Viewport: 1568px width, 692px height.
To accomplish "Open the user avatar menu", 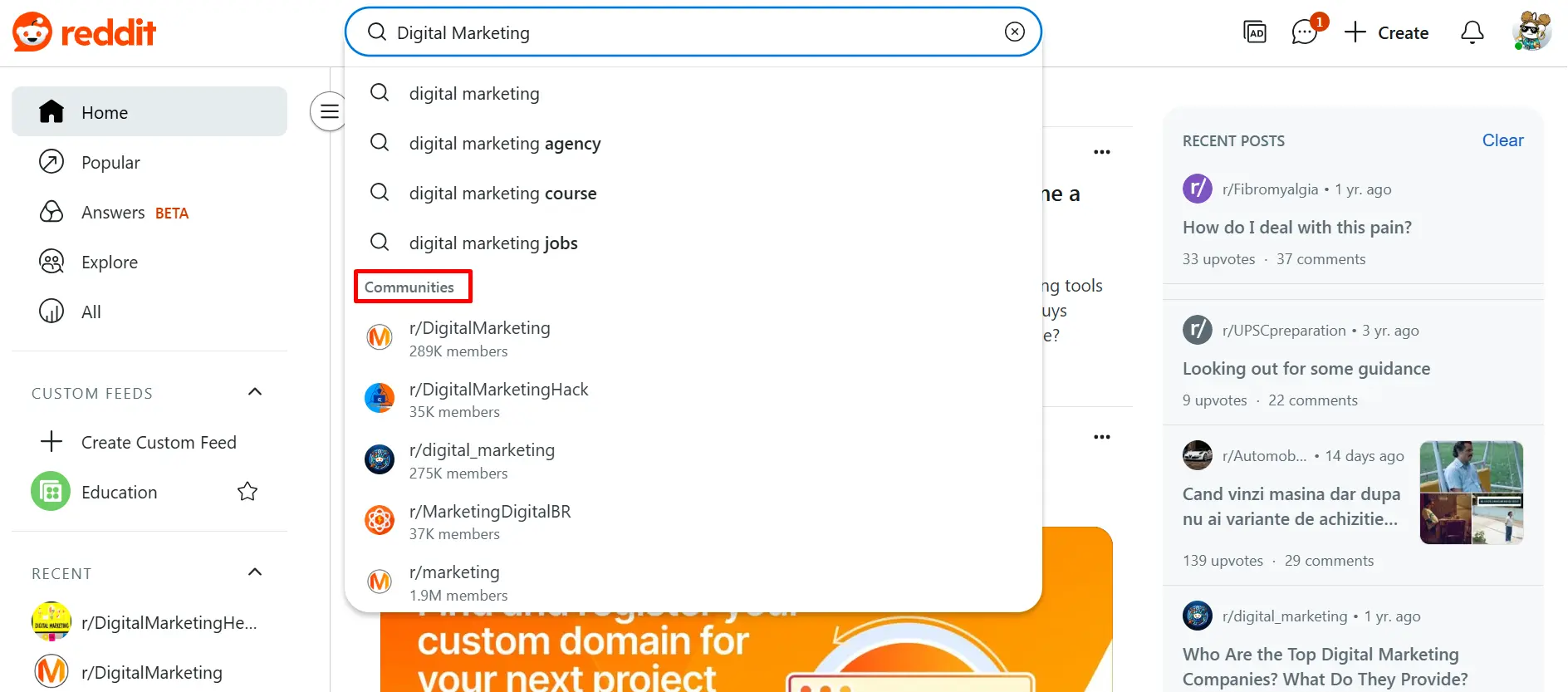I will (1531, 32).
